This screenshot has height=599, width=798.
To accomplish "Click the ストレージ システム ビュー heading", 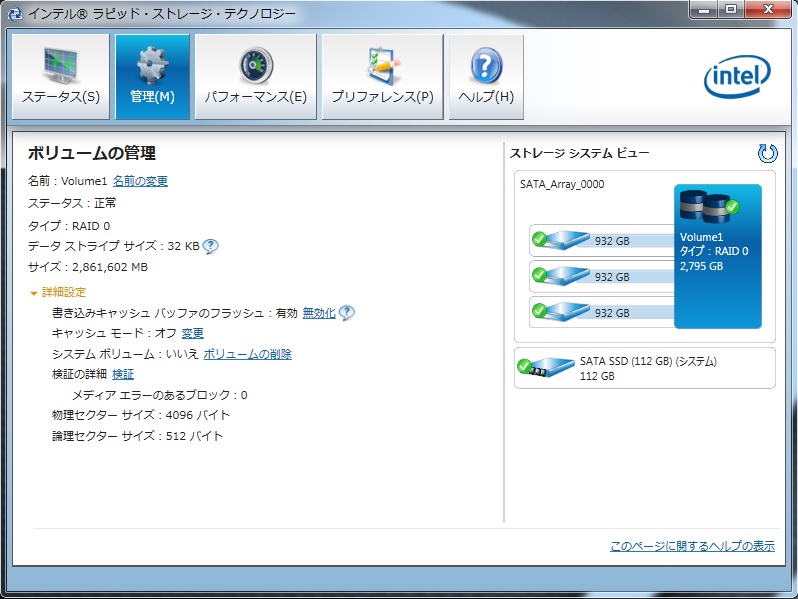I will coord(579,153).
